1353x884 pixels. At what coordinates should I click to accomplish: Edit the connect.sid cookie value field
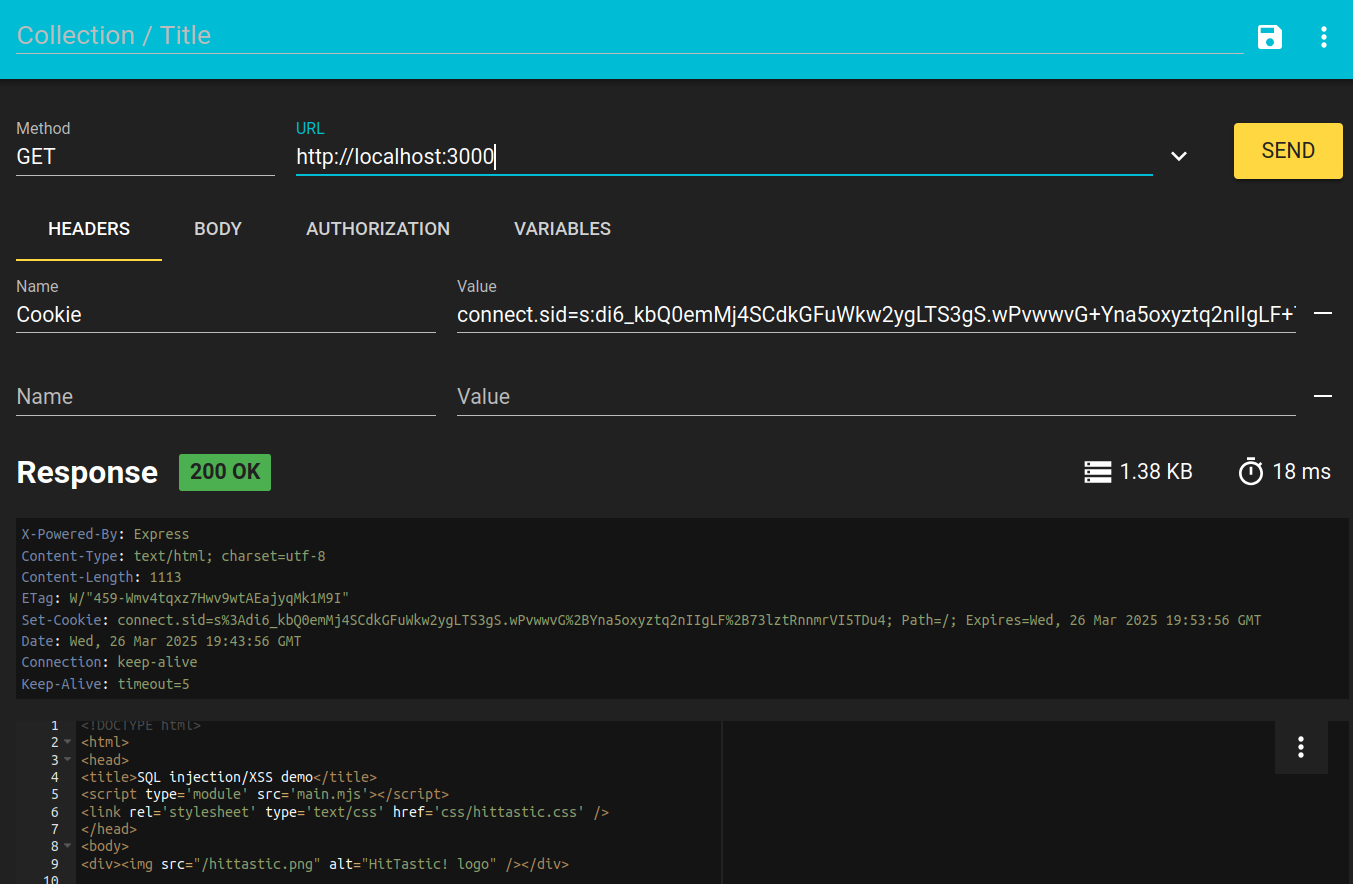pyautogui.click(x=876, y=314)
